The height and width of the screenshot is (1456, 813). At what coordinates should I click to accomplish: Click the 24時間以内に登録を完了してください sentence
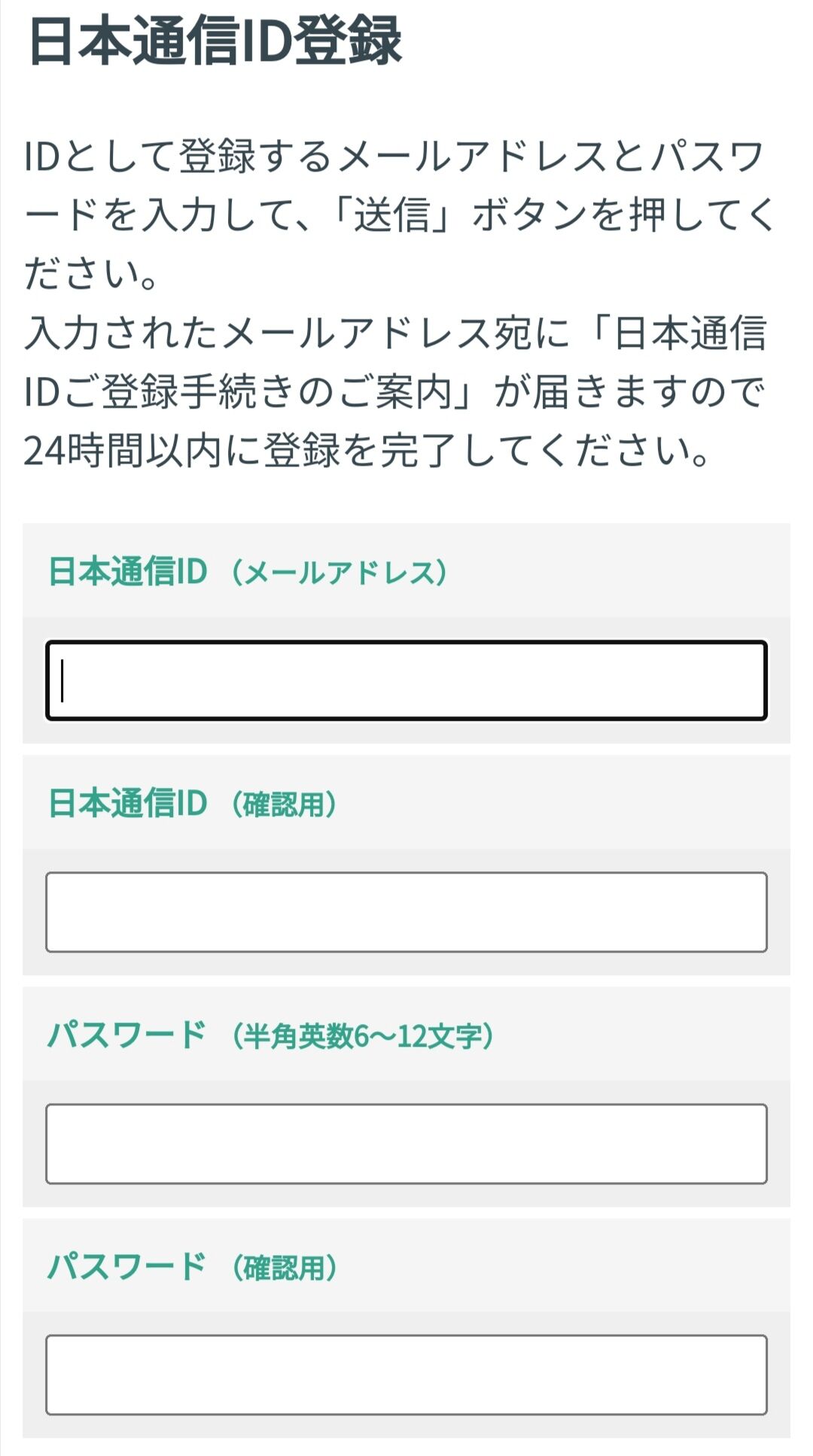[x=367, y=451]
